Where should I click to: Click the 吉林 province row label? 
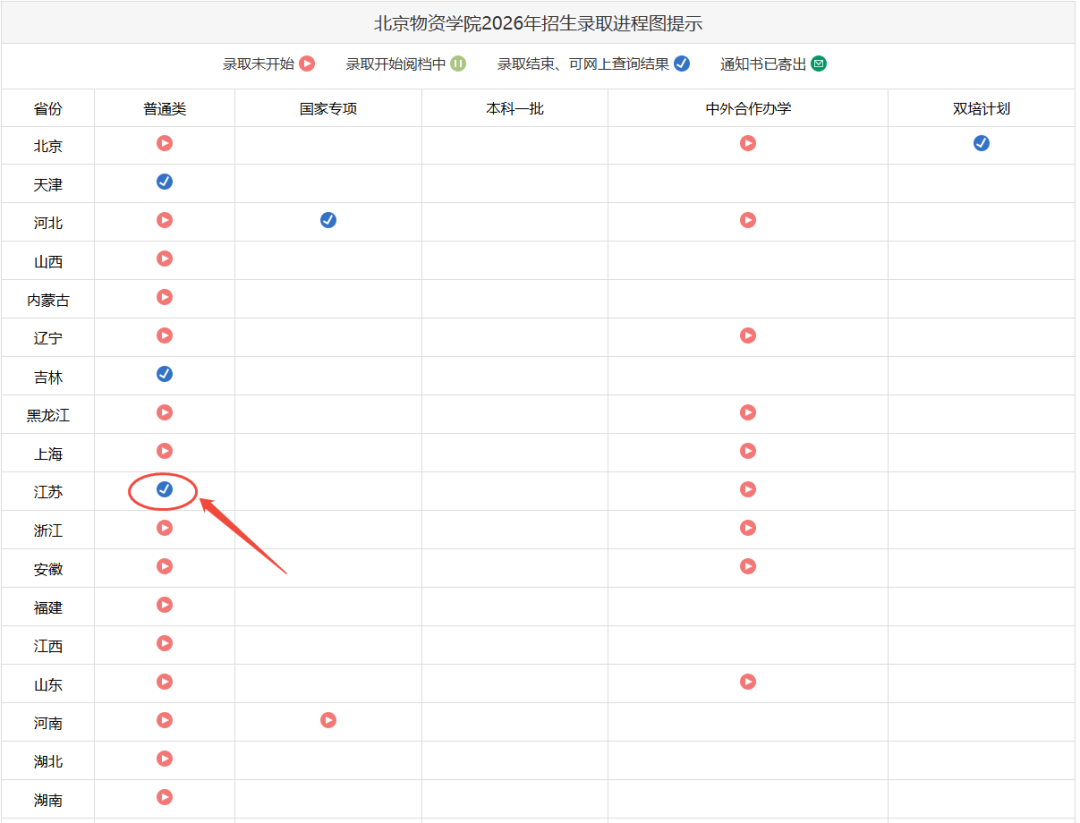(48, 377)
